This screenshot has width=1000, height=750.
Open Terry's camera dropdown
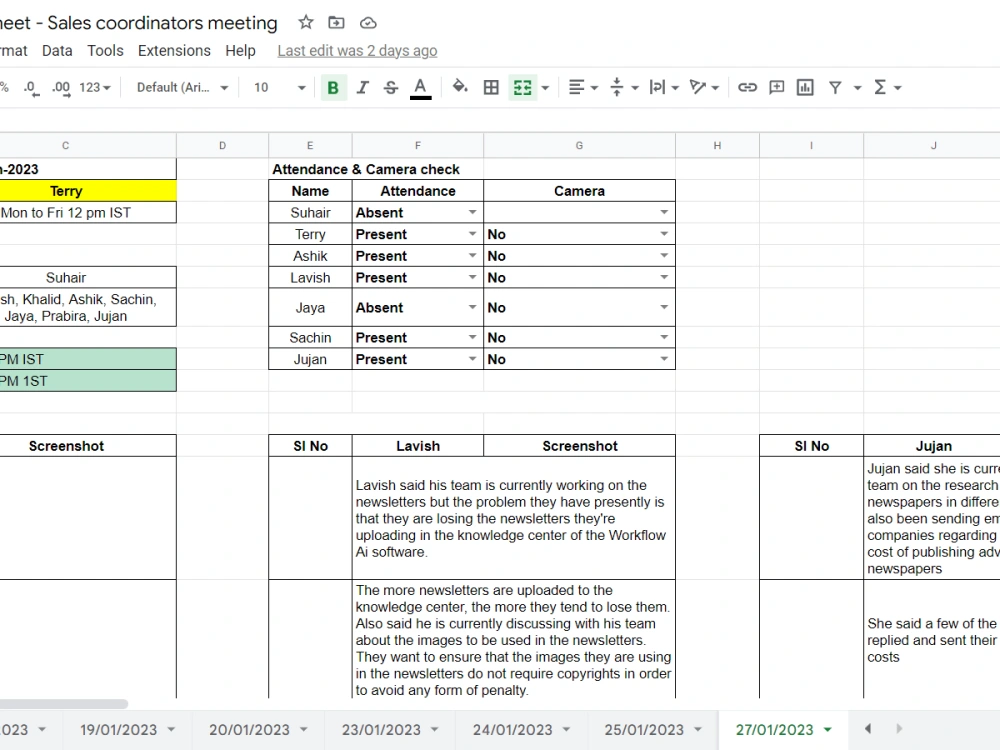coord(664,234)
